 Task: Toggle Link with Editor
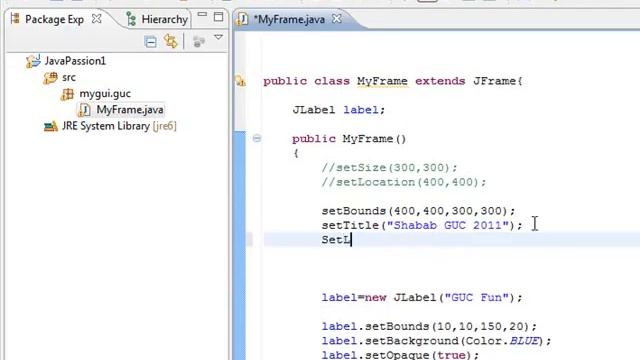tap(171, 41)
